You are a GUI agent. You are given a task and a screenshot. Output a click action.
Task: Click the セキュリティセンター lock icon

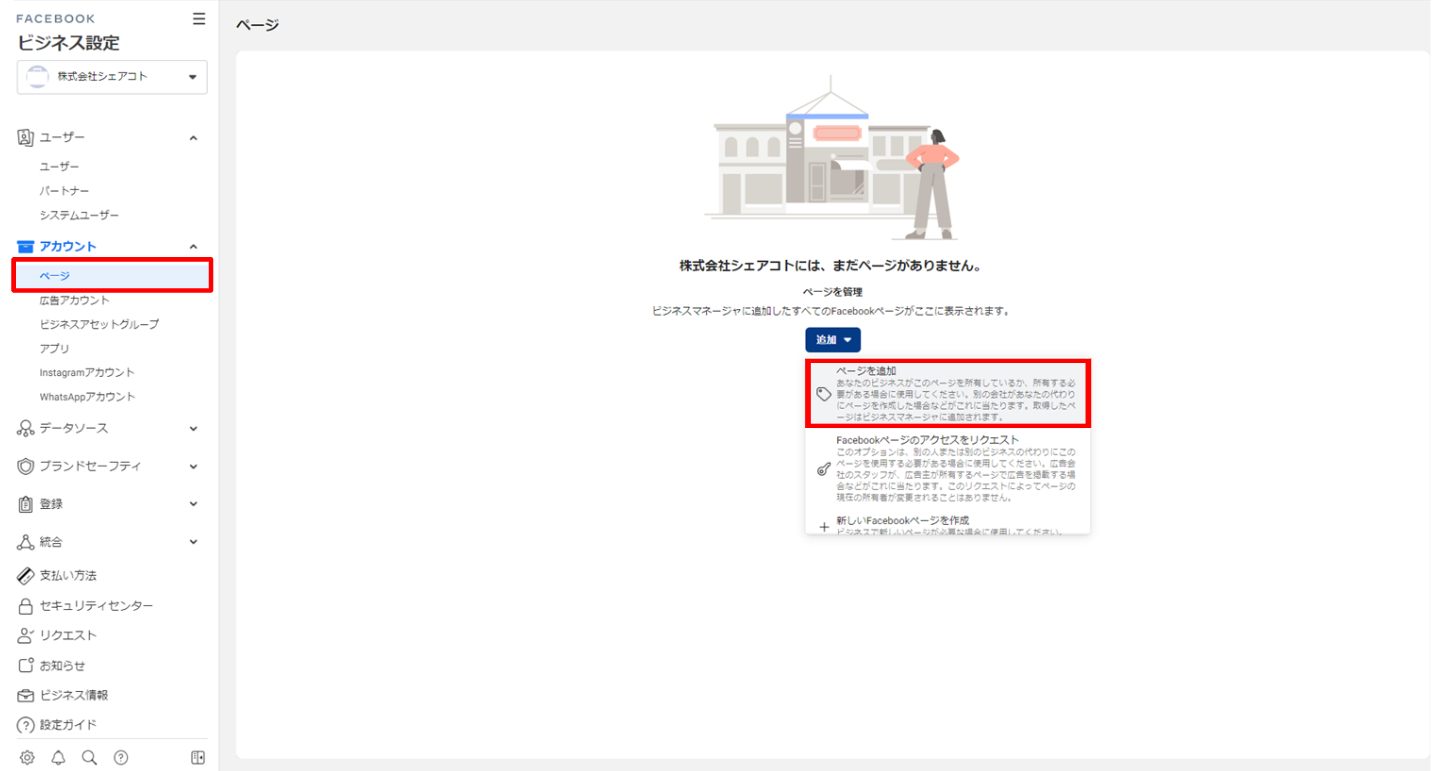26,606
